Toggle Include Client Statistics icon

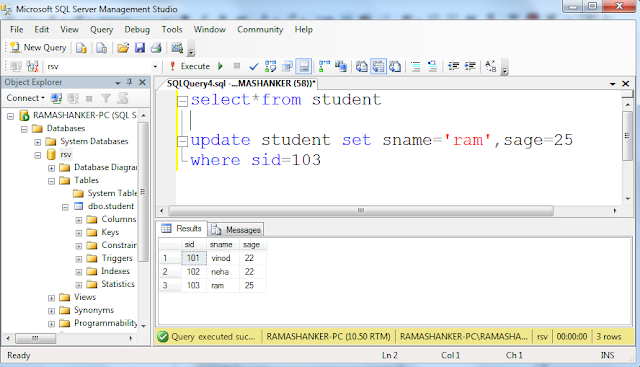tap(341, 66)
